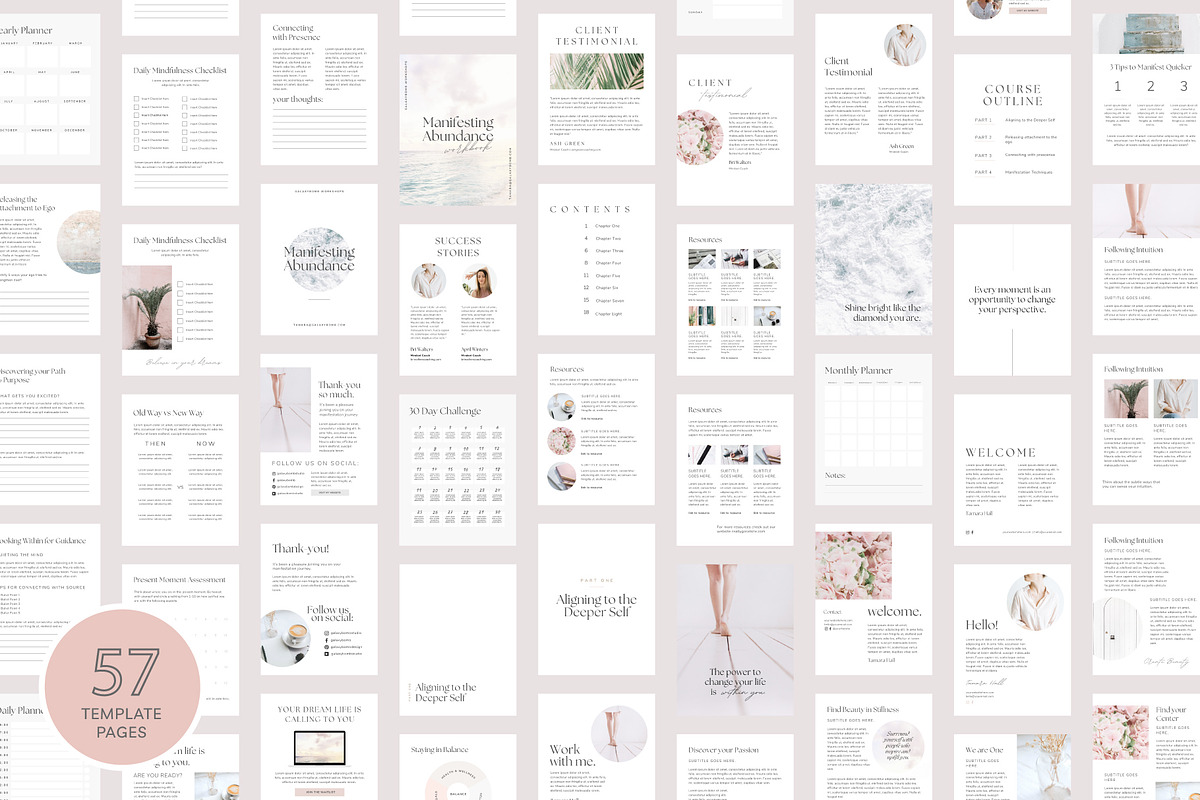Open the Part One Aligning to Deeper Self page

click(x=597, y=600)
